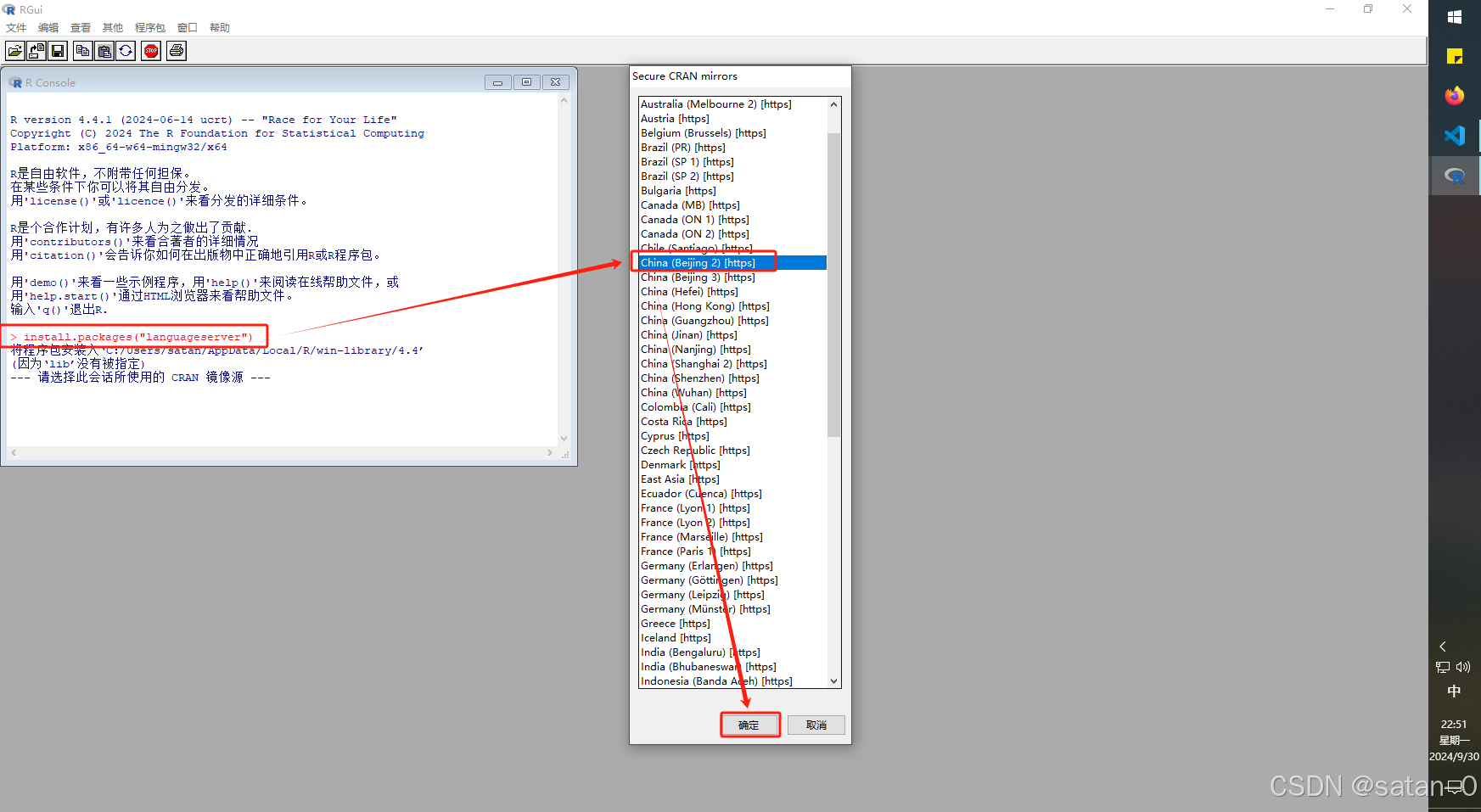This screenshot has width=1481, height=812.
Task: Open the Windows Start button
Action: pyautogui.click(x=1455, y=17)
